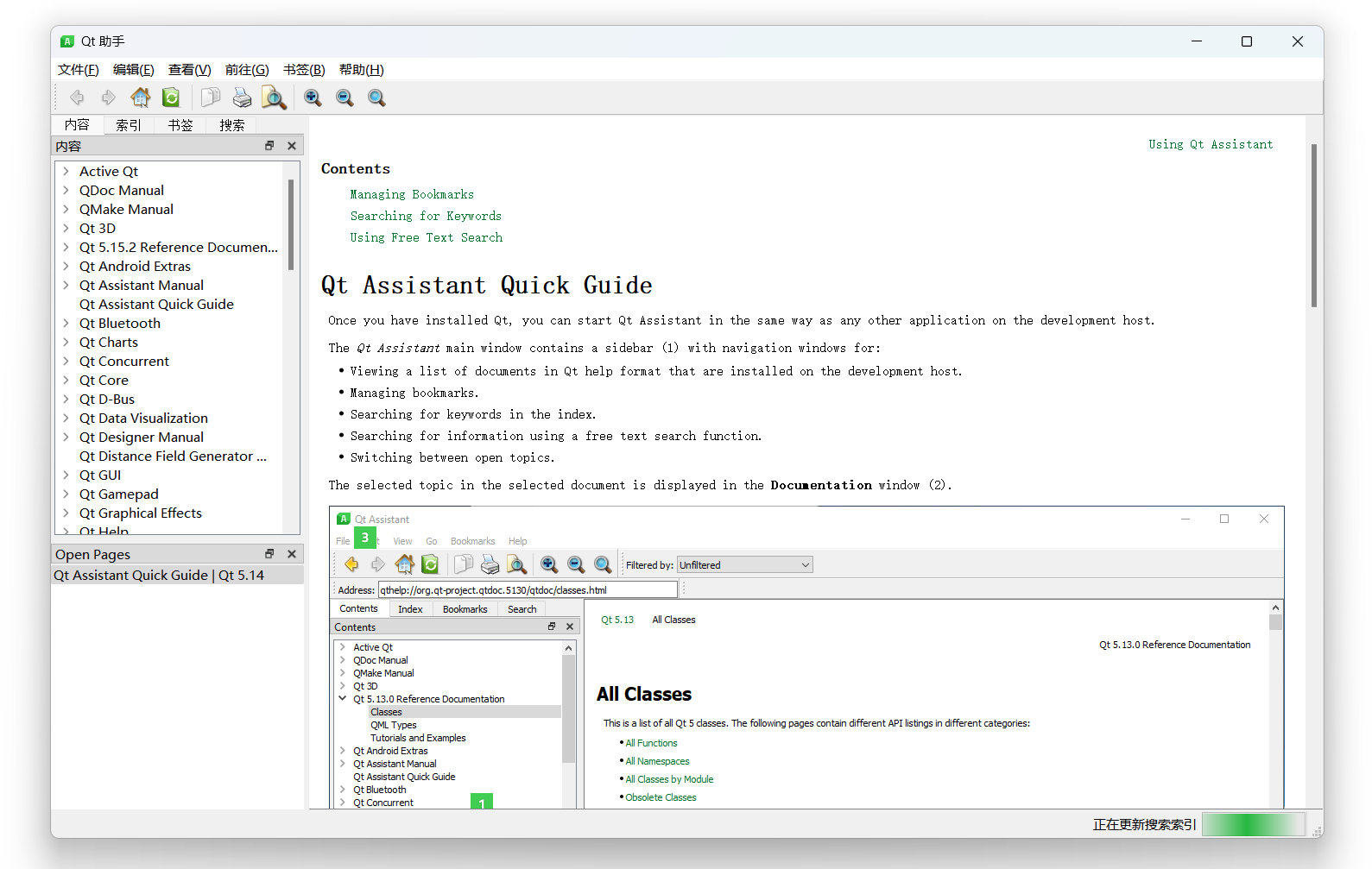The width and height of the screenshot is (1372, 869).
Task: Open find in text toolbar icon
Action: pyautogui.click(x=274, y=98)
